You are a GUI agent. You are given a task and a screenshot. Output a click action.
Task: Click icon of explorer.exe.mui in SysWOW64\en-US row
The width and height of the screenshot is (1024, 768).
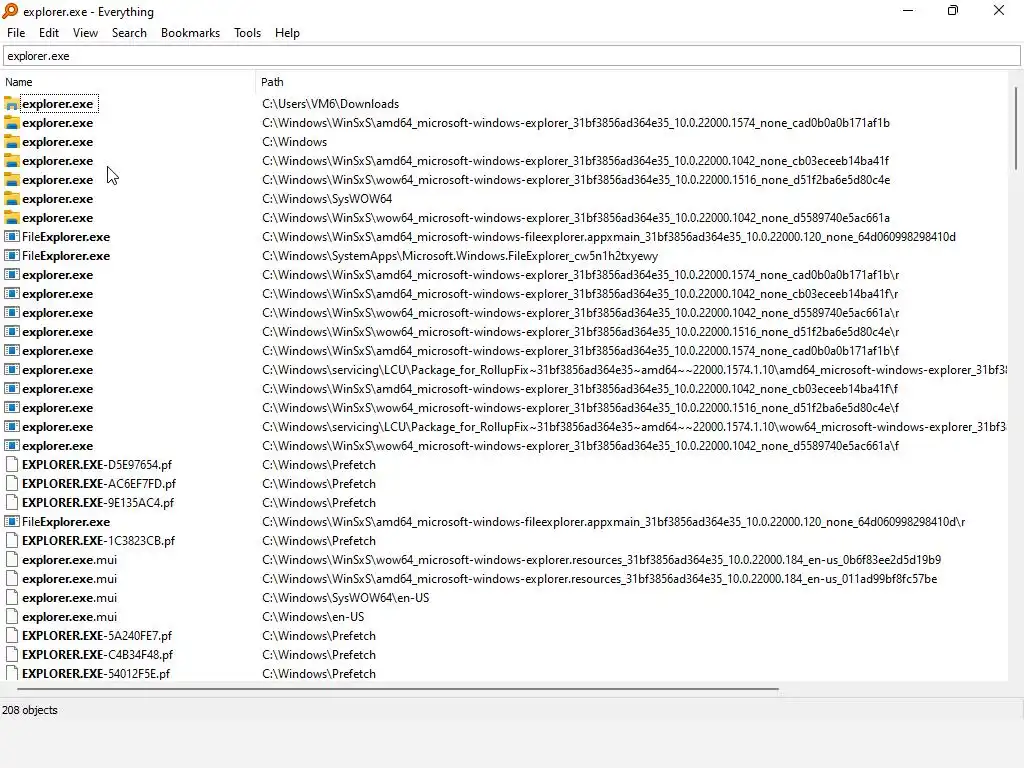12,598
